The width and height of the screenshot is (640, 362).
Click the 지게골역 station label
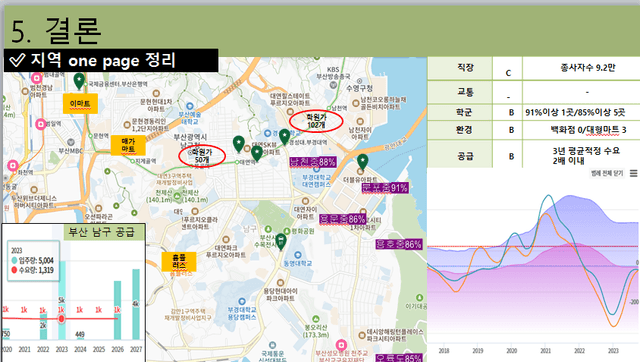(146, 161)
